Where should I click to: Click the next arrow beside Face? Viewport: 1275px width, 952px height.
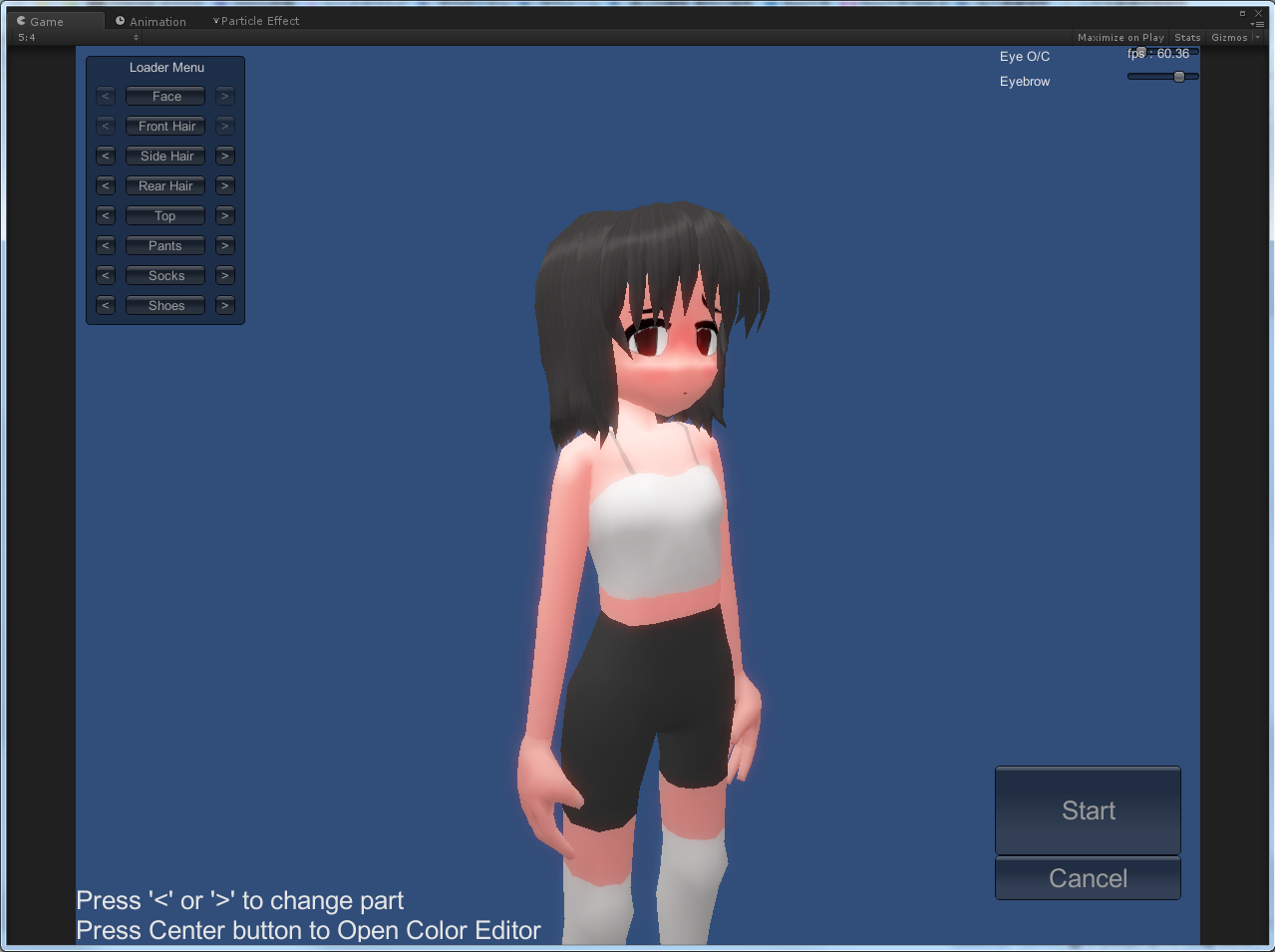point(225,97)
